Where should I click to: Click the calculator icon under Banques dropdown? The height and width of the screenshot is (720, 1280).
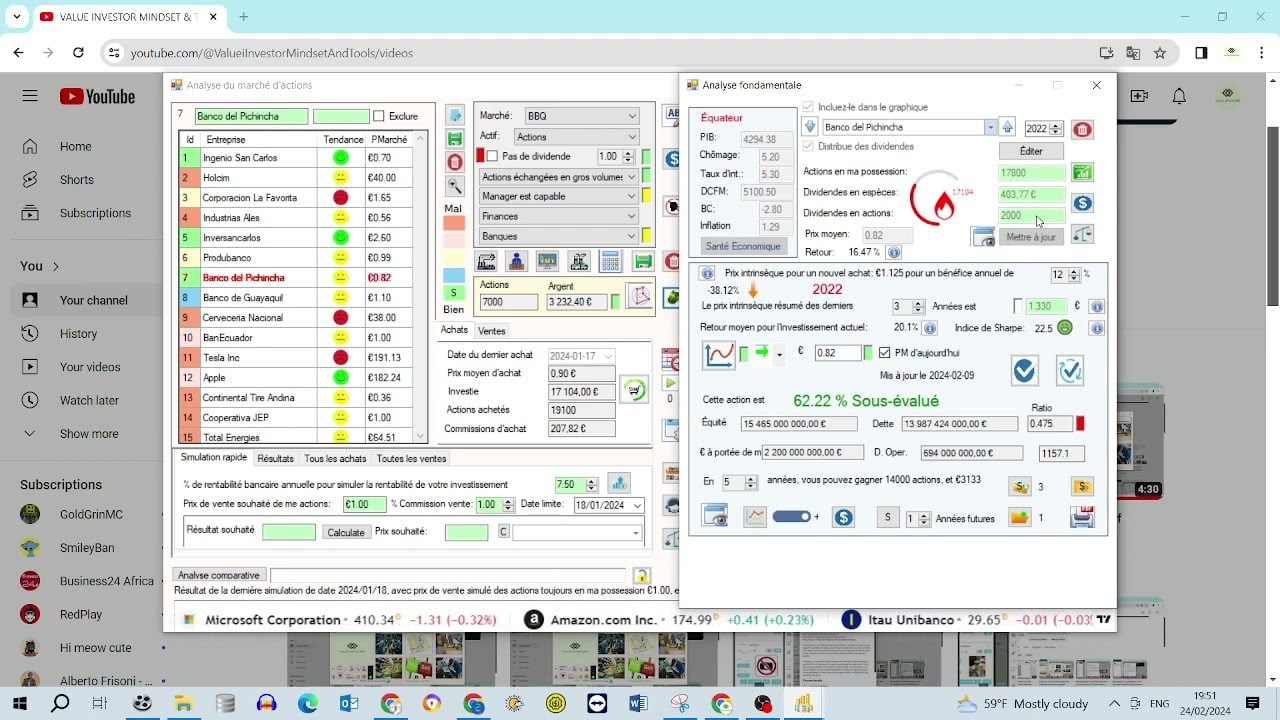pyautogui.click(x=610, y=262)
